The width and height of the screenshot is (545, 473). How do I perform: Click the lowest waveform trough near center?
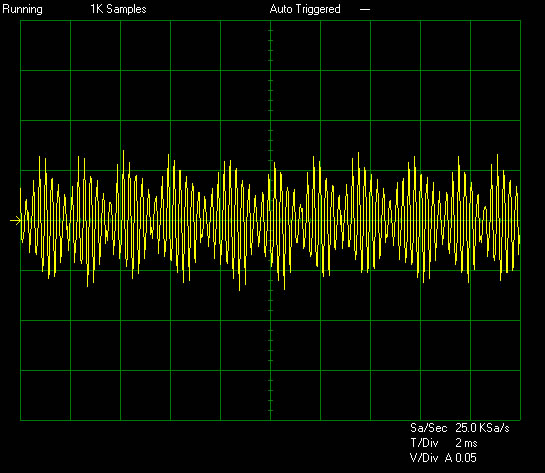point(285,288)
